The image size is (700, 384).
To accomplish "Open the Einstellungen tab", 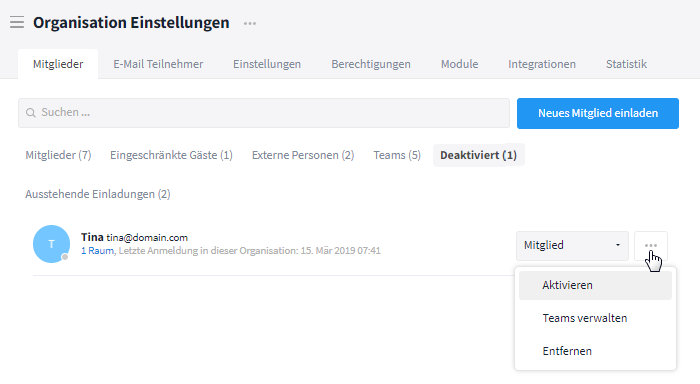I will click(x=267, y=64).
